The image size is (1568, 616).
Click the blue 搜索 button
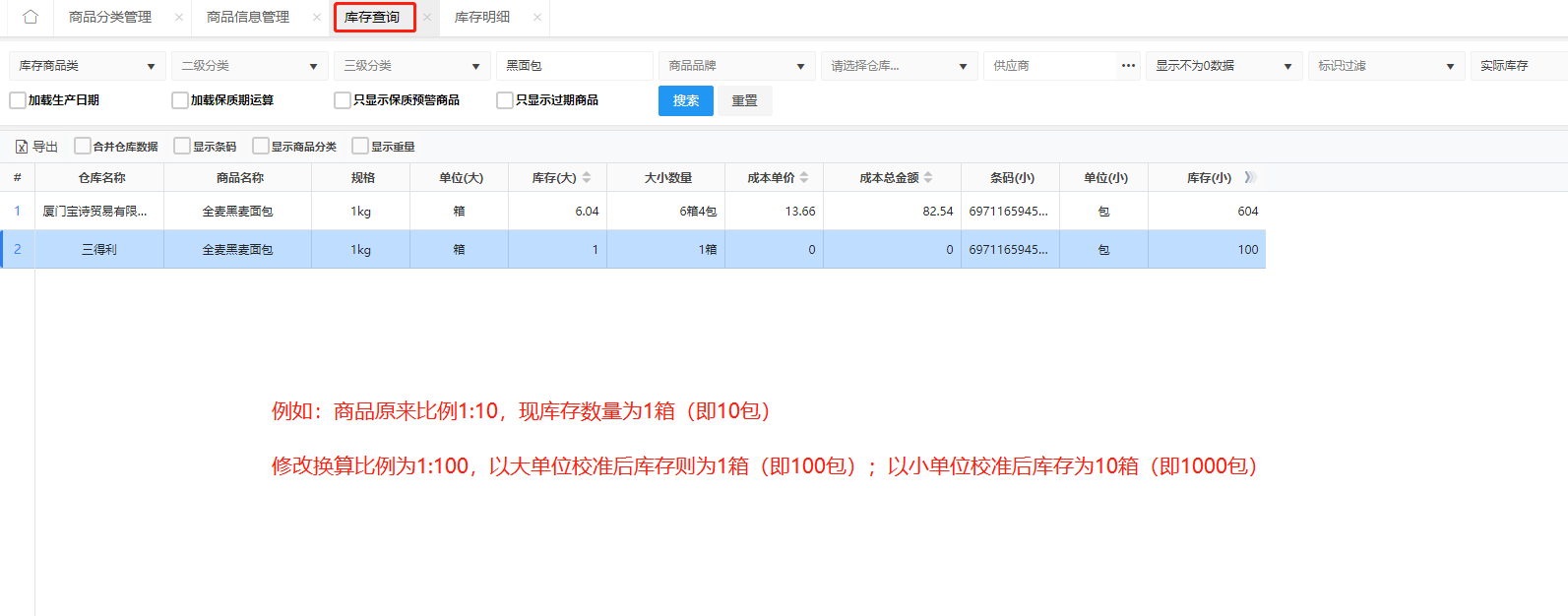click(685, 100)
